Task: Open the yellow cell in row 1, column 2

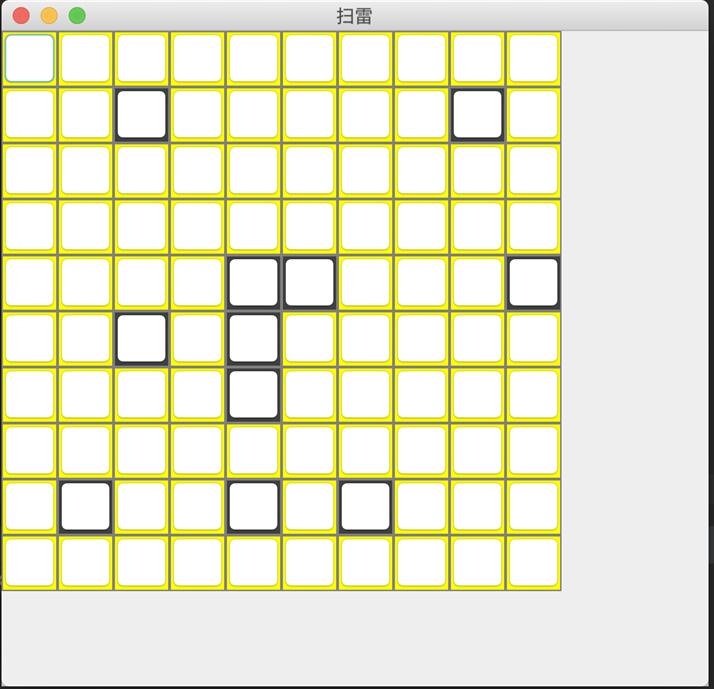Action: [86, 59]
